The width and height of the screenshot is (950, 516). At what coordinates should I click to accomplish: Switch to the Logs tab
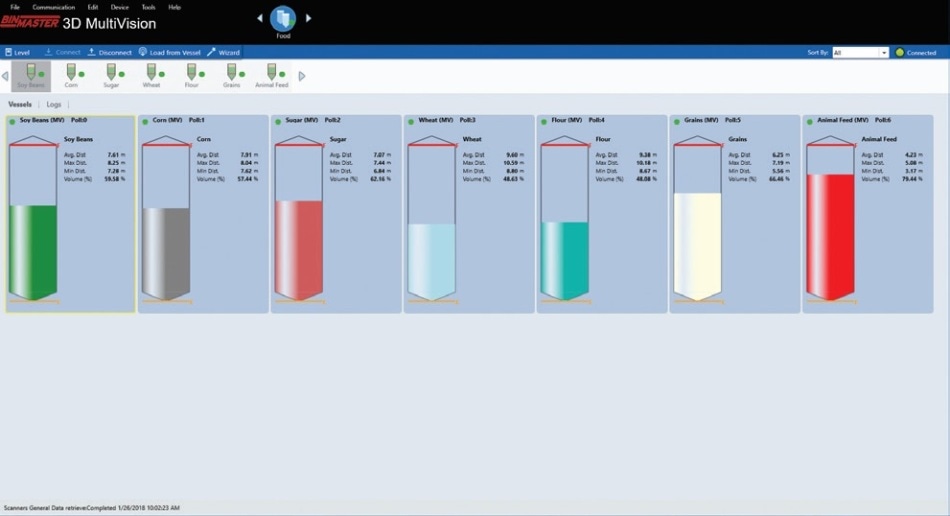54,104
